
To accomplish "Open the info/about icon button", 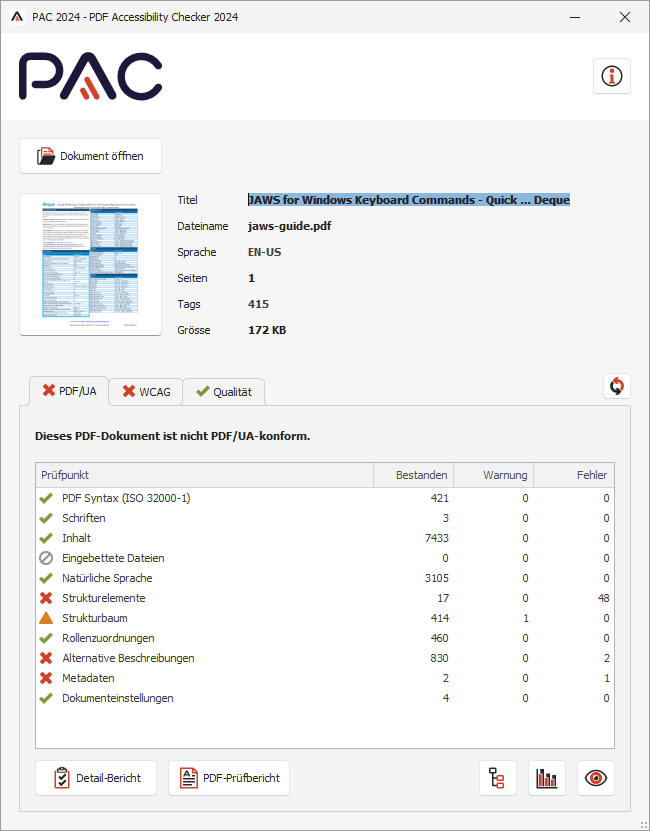I will click(x=612, y=76).
